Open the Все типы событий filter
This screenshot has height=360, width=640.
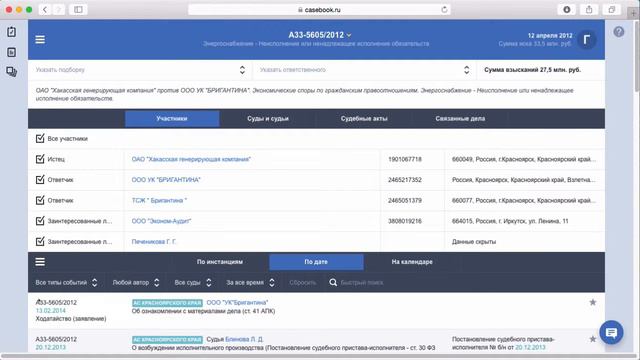(66, 282)
